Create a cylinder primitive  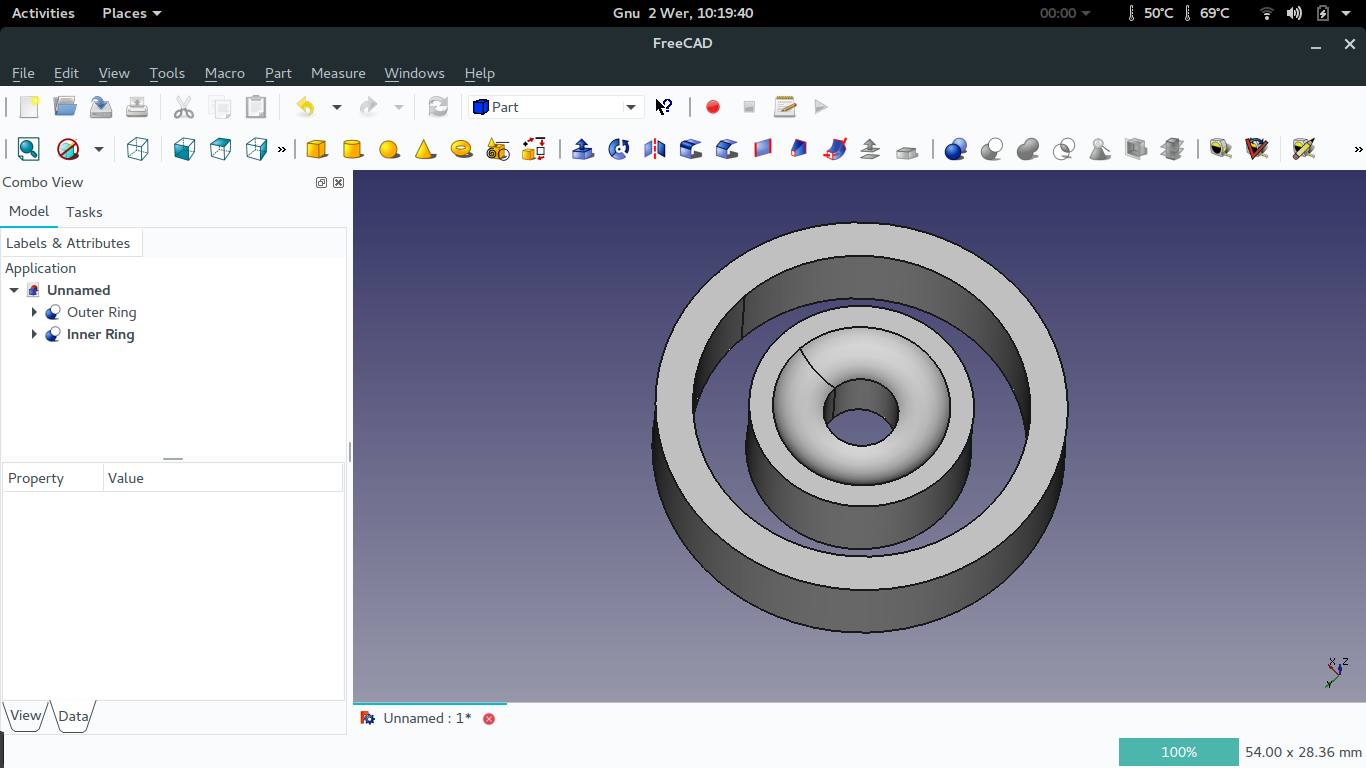point(353,148)
